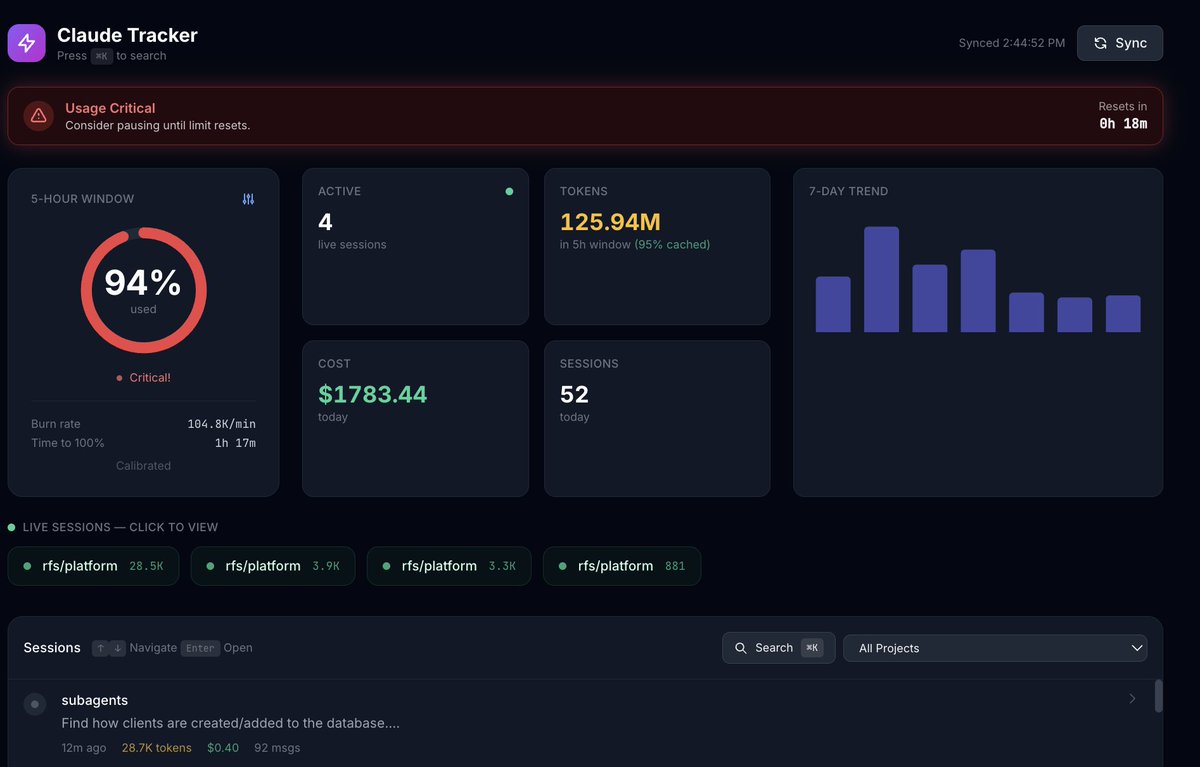Click the tallest bar in 7-day trend chart
1200x767 pixels.
881,279
